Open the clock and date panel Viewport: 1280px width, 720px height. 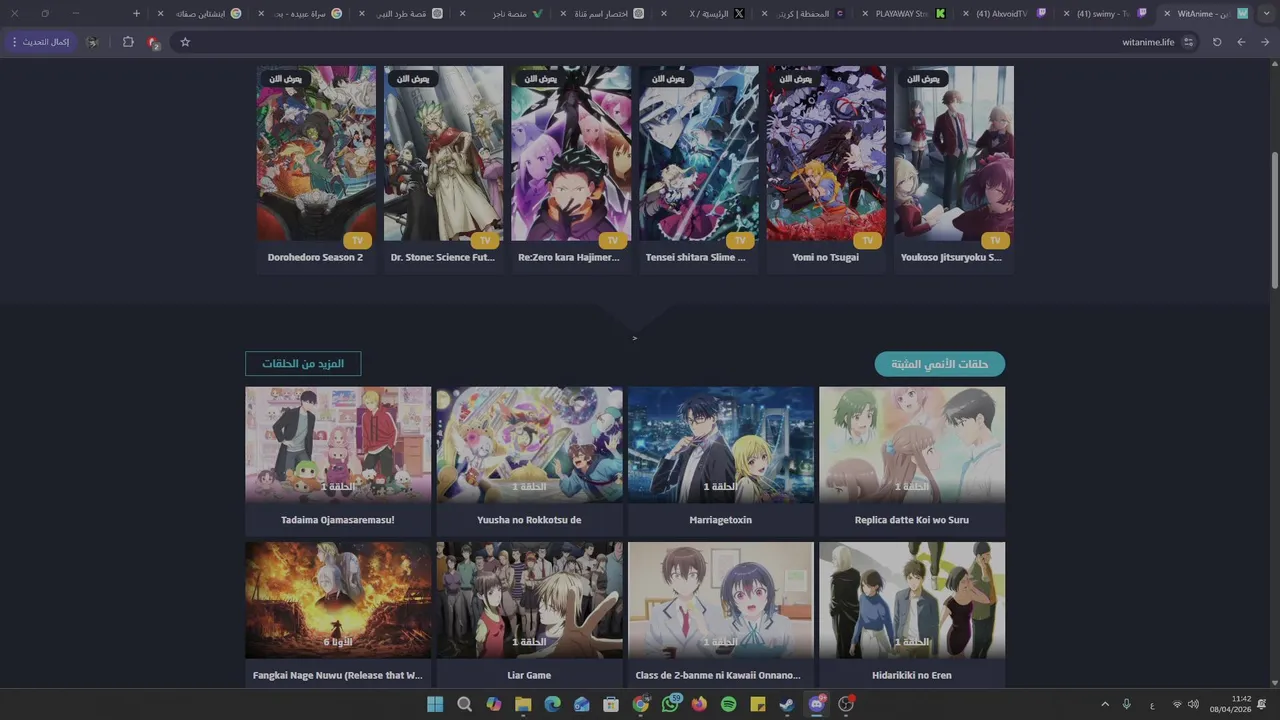tap(1230, 704)
